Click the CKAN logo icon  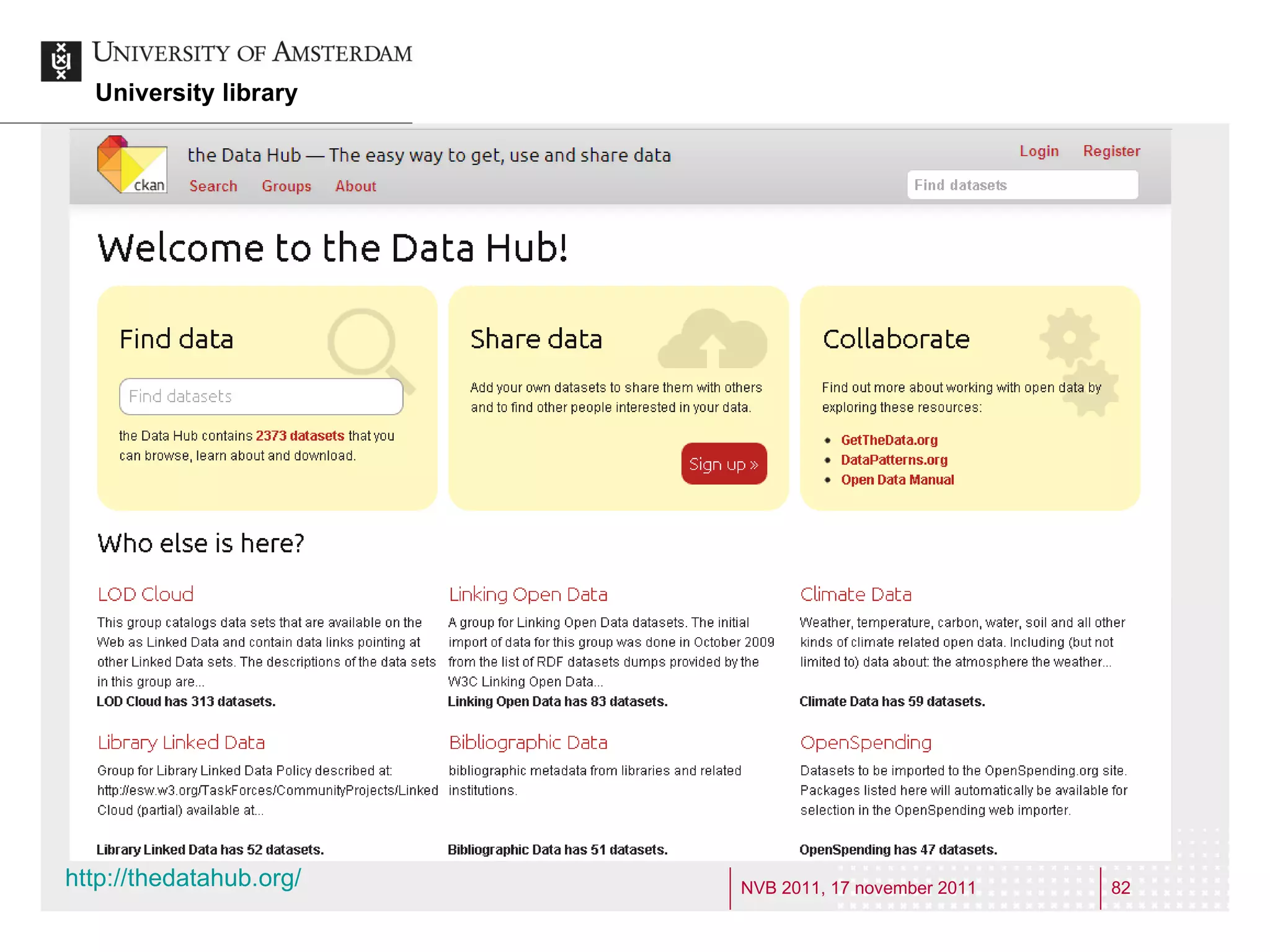132,164
